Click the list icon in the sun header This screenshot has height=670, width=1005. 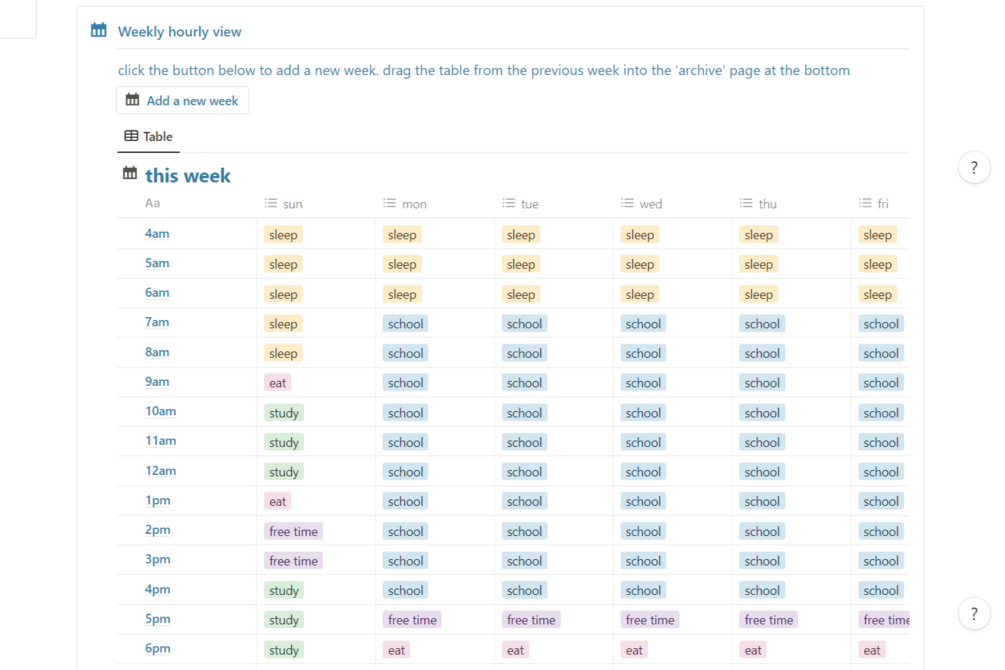[270, 203]
